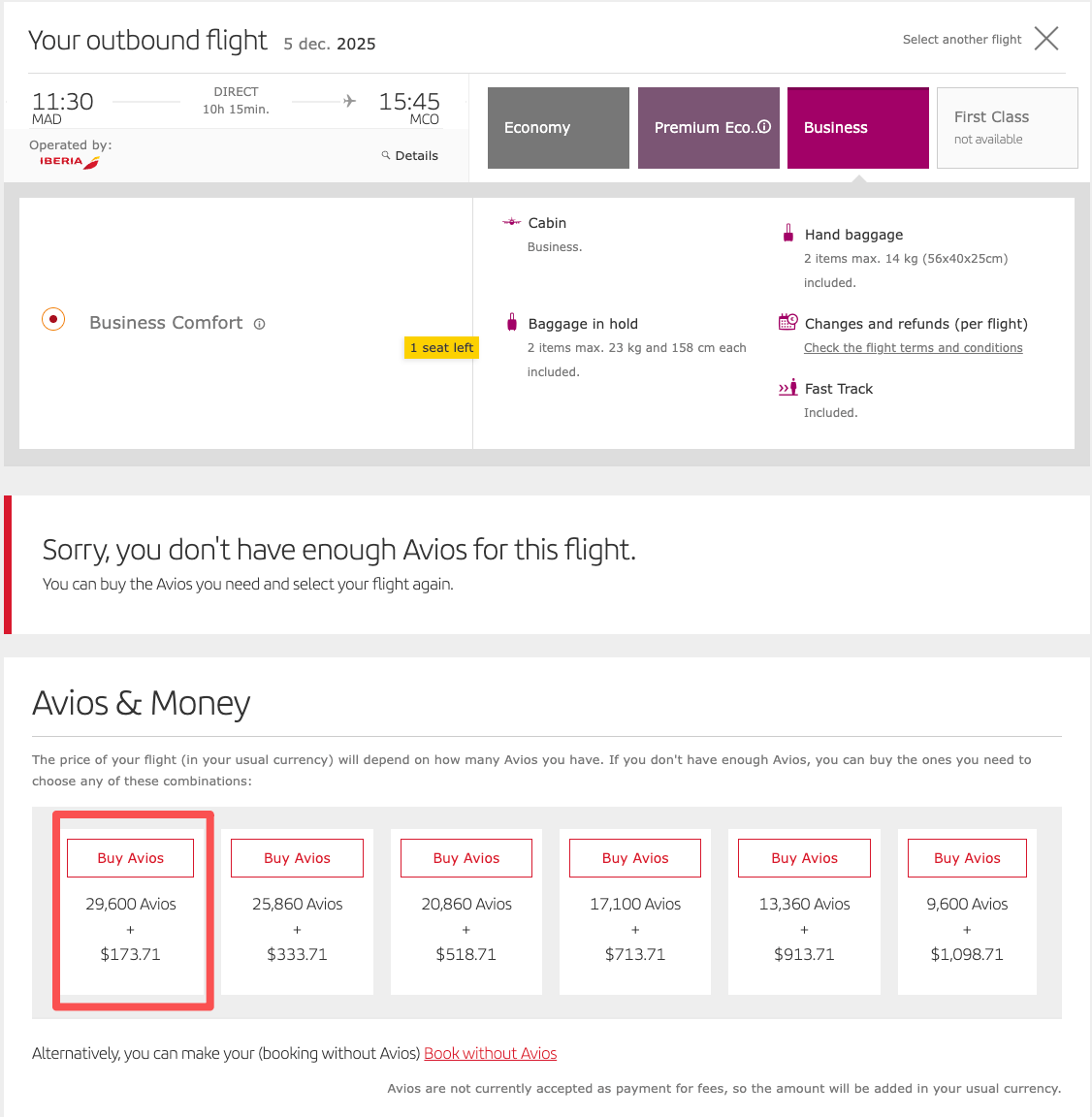Click the Hand baggage suitcase icon
The image size is (1092, 1117).
[787, 233]
